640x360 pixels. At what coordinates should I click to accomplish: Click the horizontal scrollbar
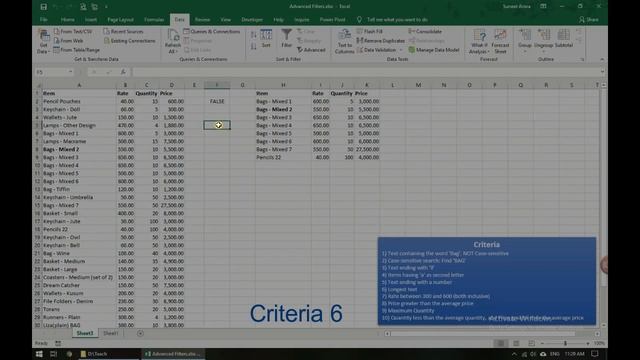coord(482,333)
